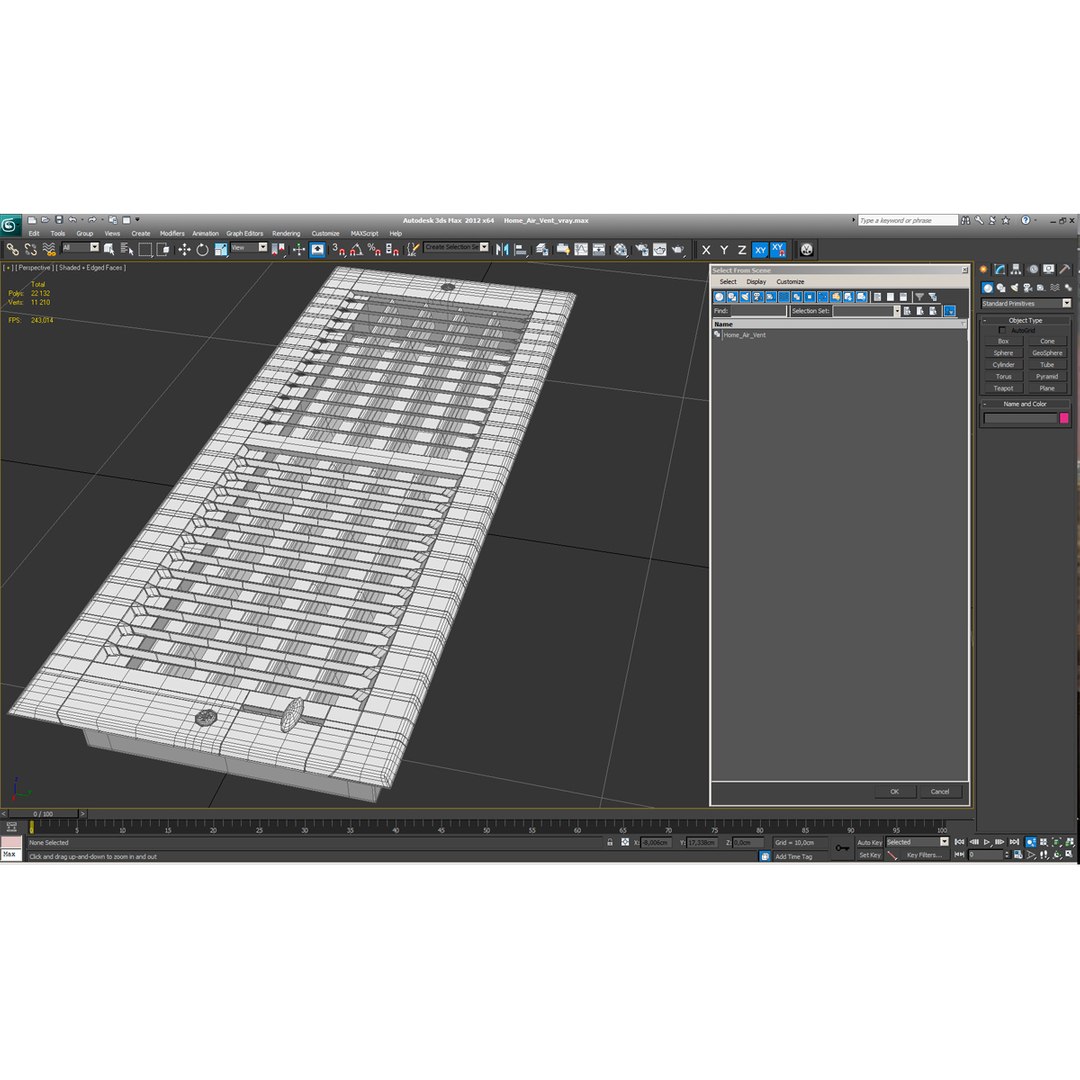Open the Mirror tool
1080x1080 pixels.
click(x=502, y=249)
